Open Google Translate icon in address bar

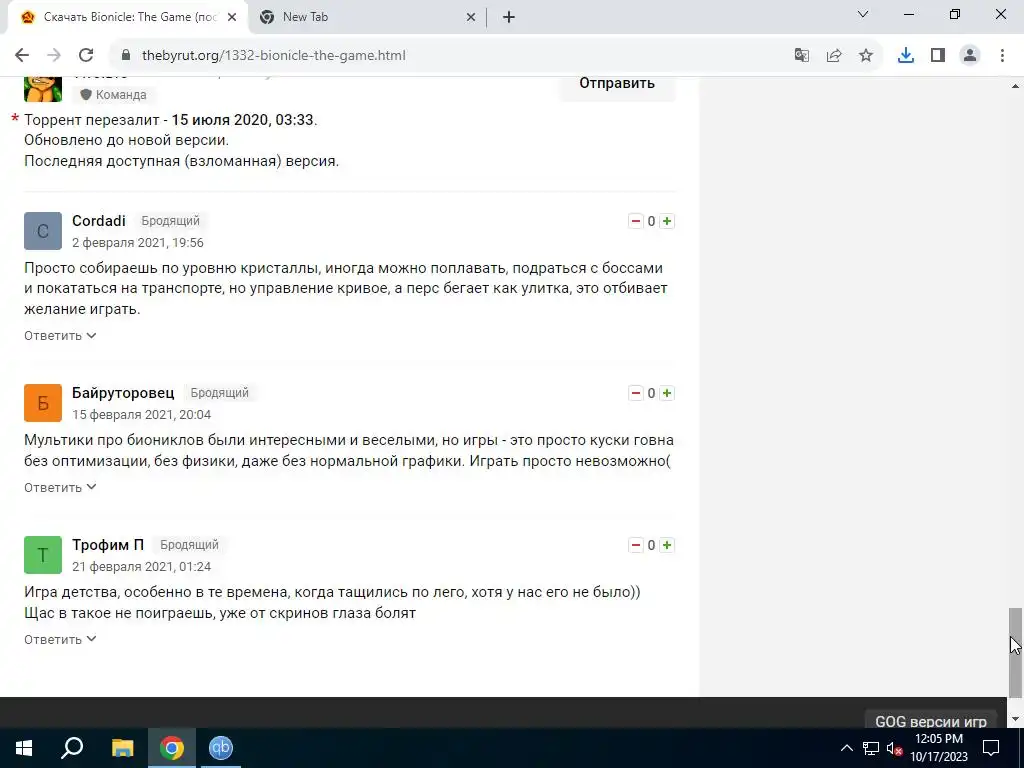801,56
